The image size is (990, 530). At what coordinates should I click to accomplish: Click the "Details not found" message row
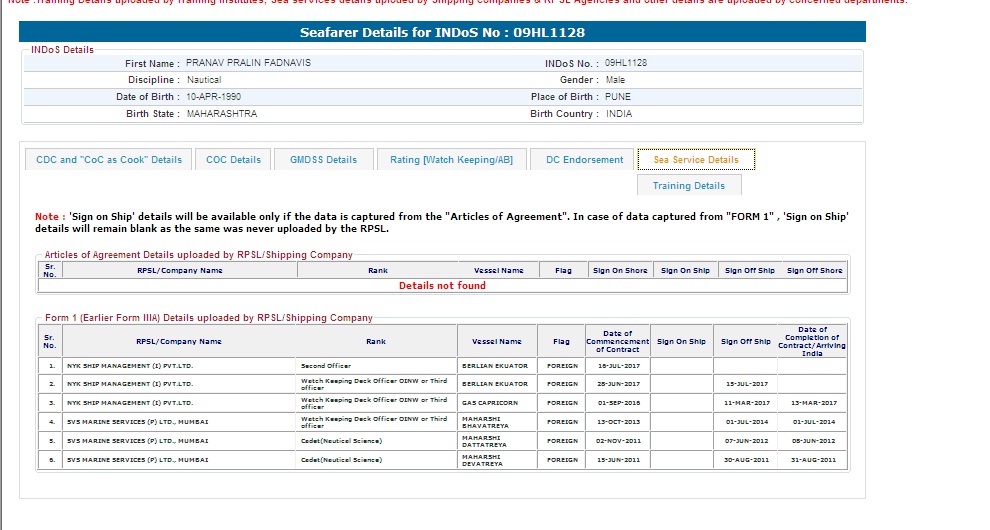(x=442, y=286)
